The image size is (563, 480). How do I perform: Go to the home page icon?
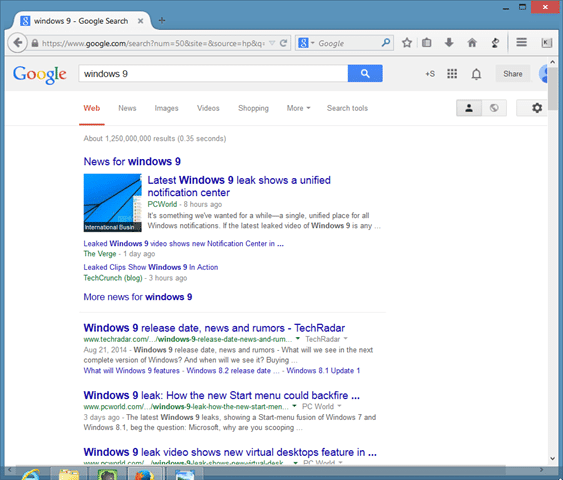[x=472, y=43]
